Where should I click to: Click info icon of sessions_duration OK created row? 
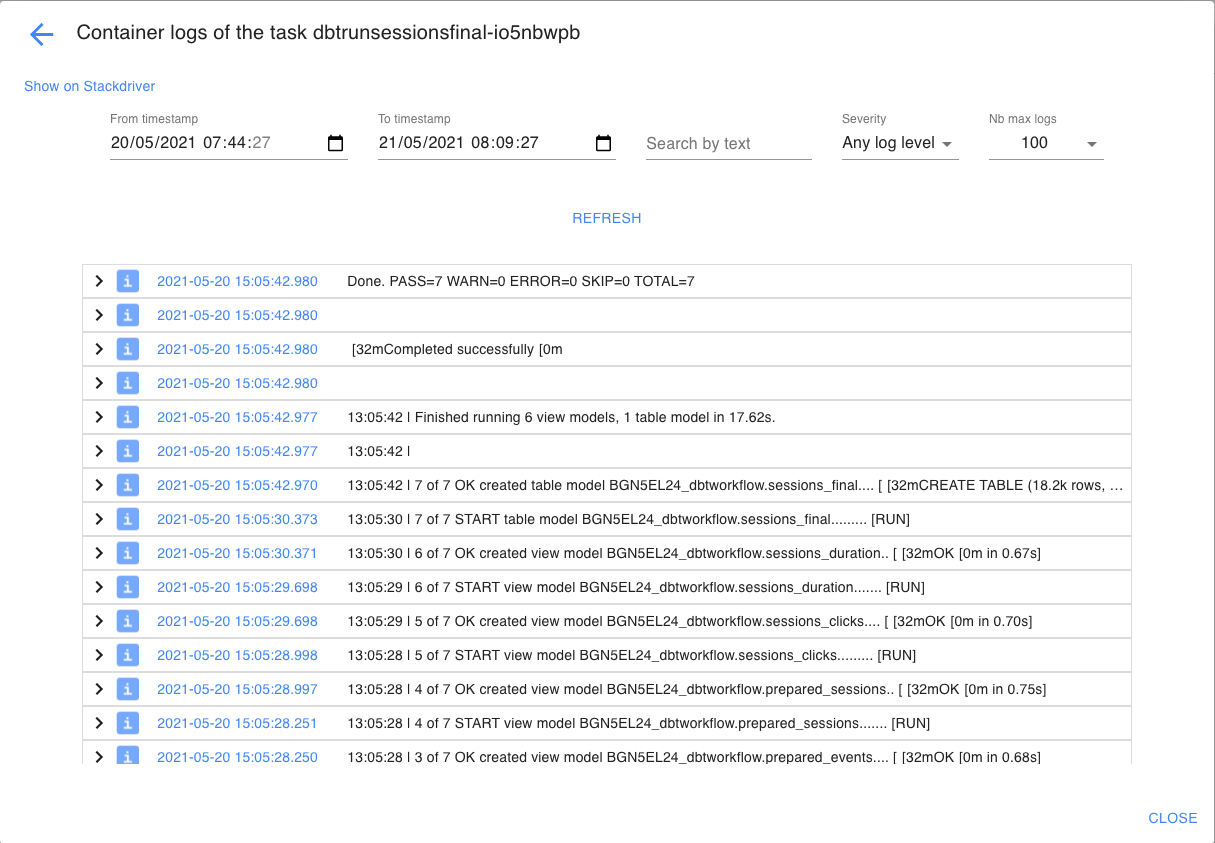[x=127, y=553]
